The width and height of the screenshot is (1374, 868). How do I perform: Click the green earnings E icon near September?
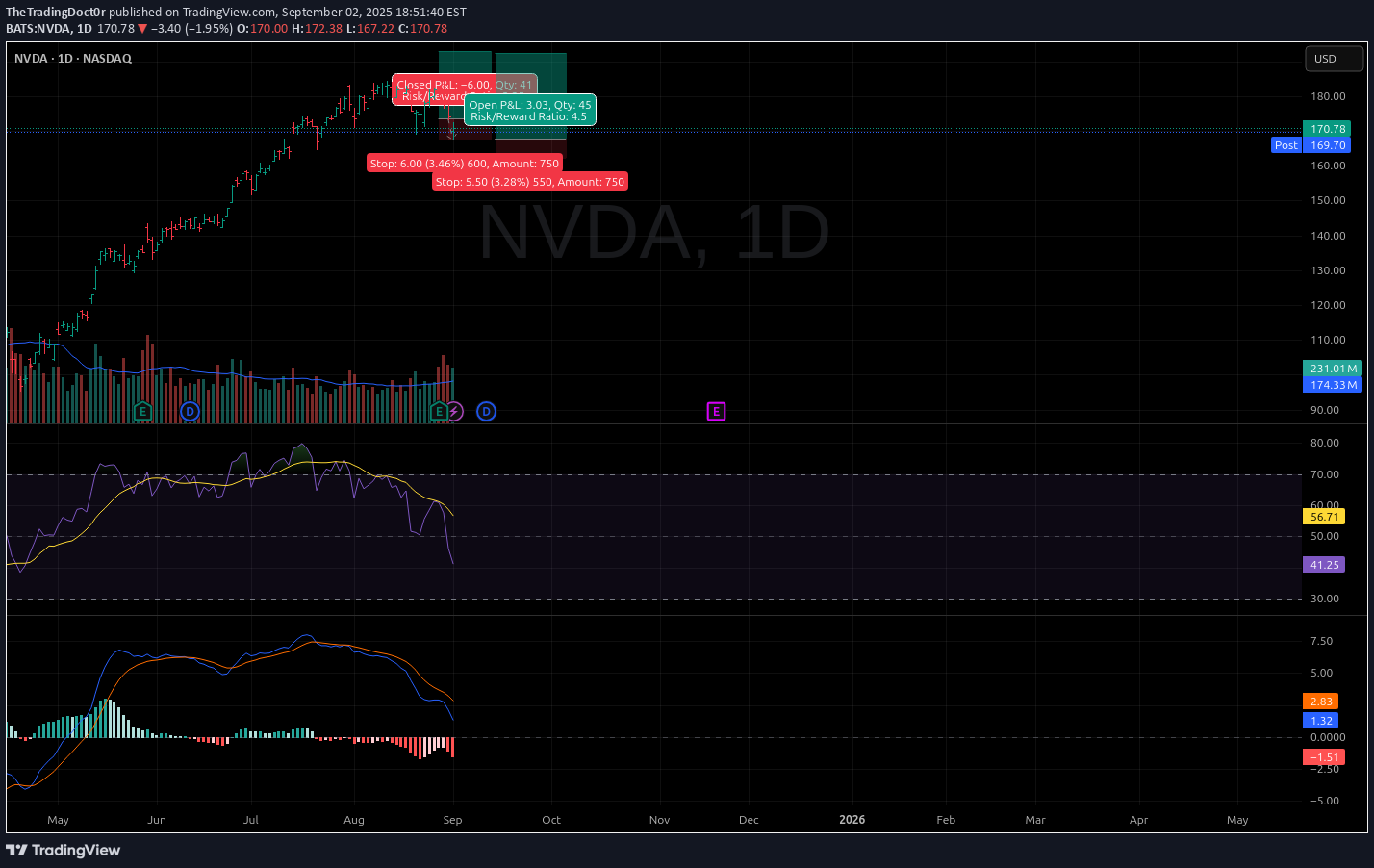[x=439, y=412]
